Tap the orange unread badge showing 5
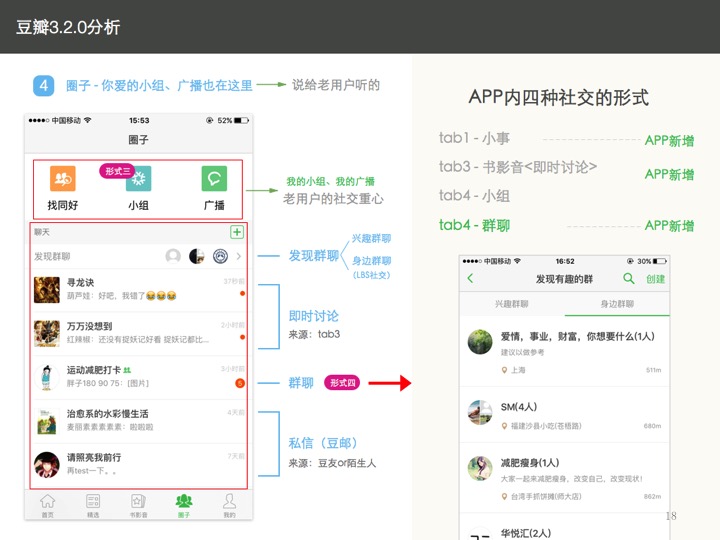The height and width of the screenshot is (540, 720). tap(240, 383)
